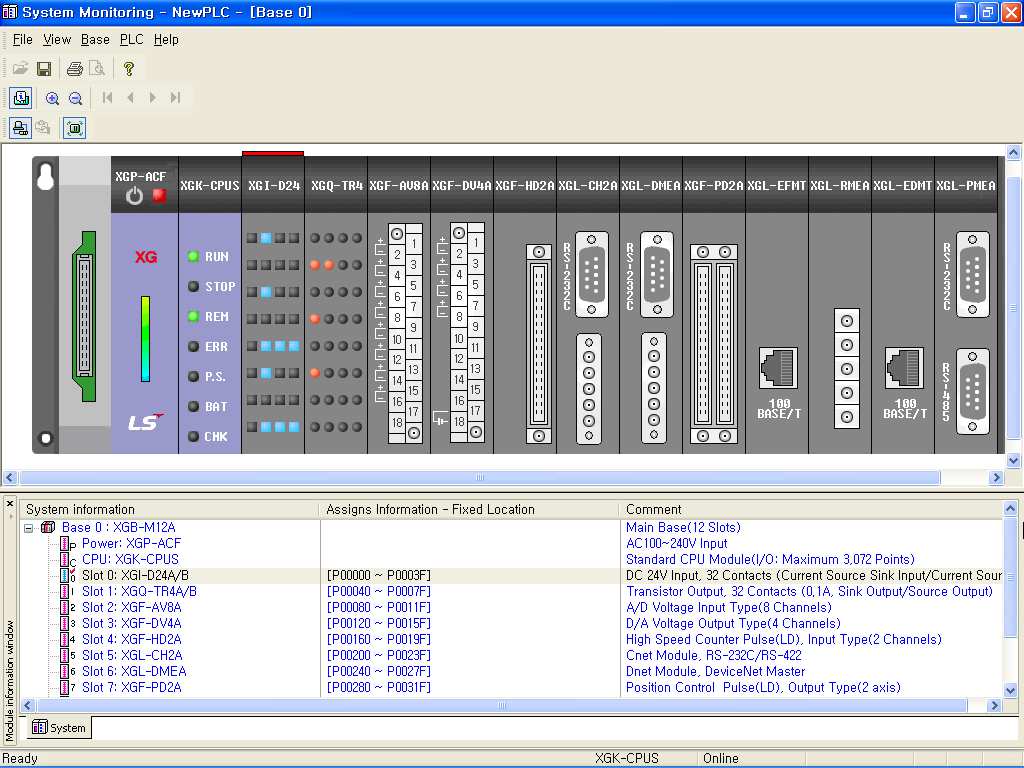Image resolution: width=1024 pixels, height=768 pixels.
Task: Select Slot 7: XGF-PD2A row
Action: pos(131,688)
